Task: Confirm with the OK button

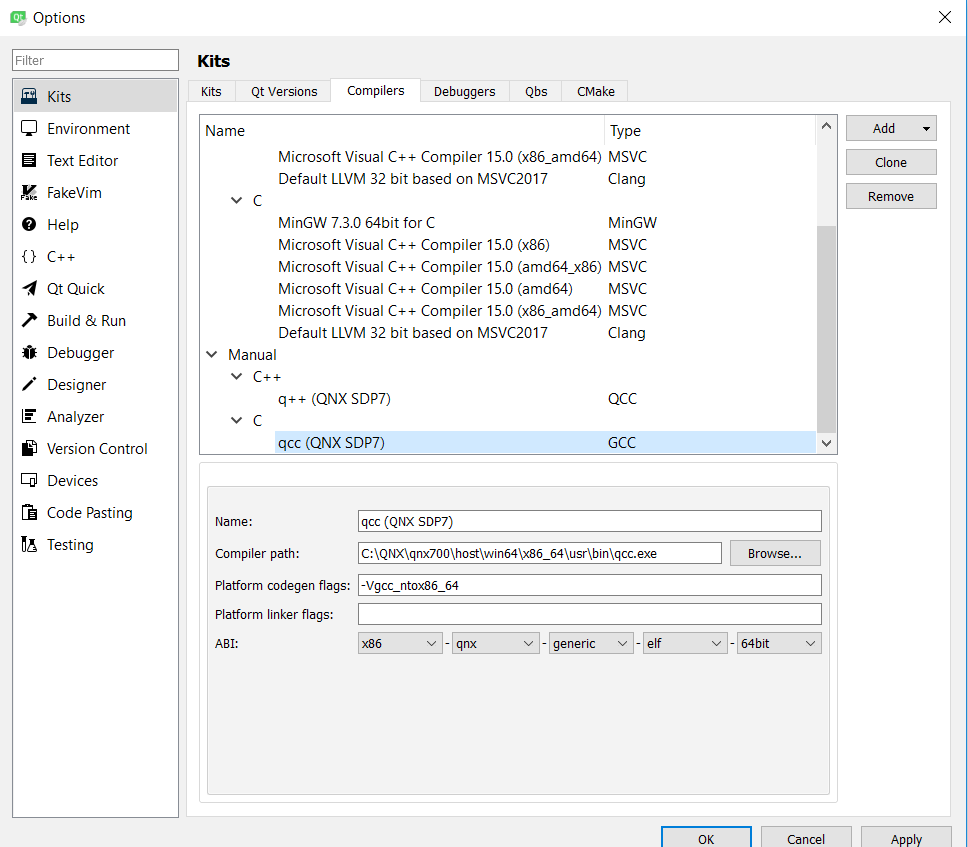Action: [x=706, y=838]
